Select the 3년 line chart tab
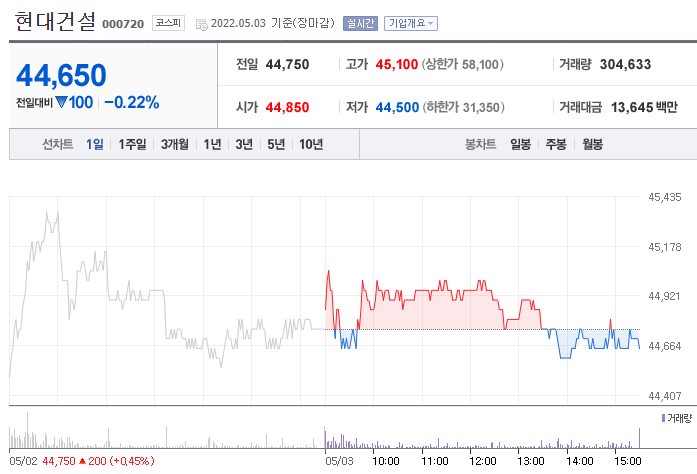This screenshot has width=697, height=474. 244,144
